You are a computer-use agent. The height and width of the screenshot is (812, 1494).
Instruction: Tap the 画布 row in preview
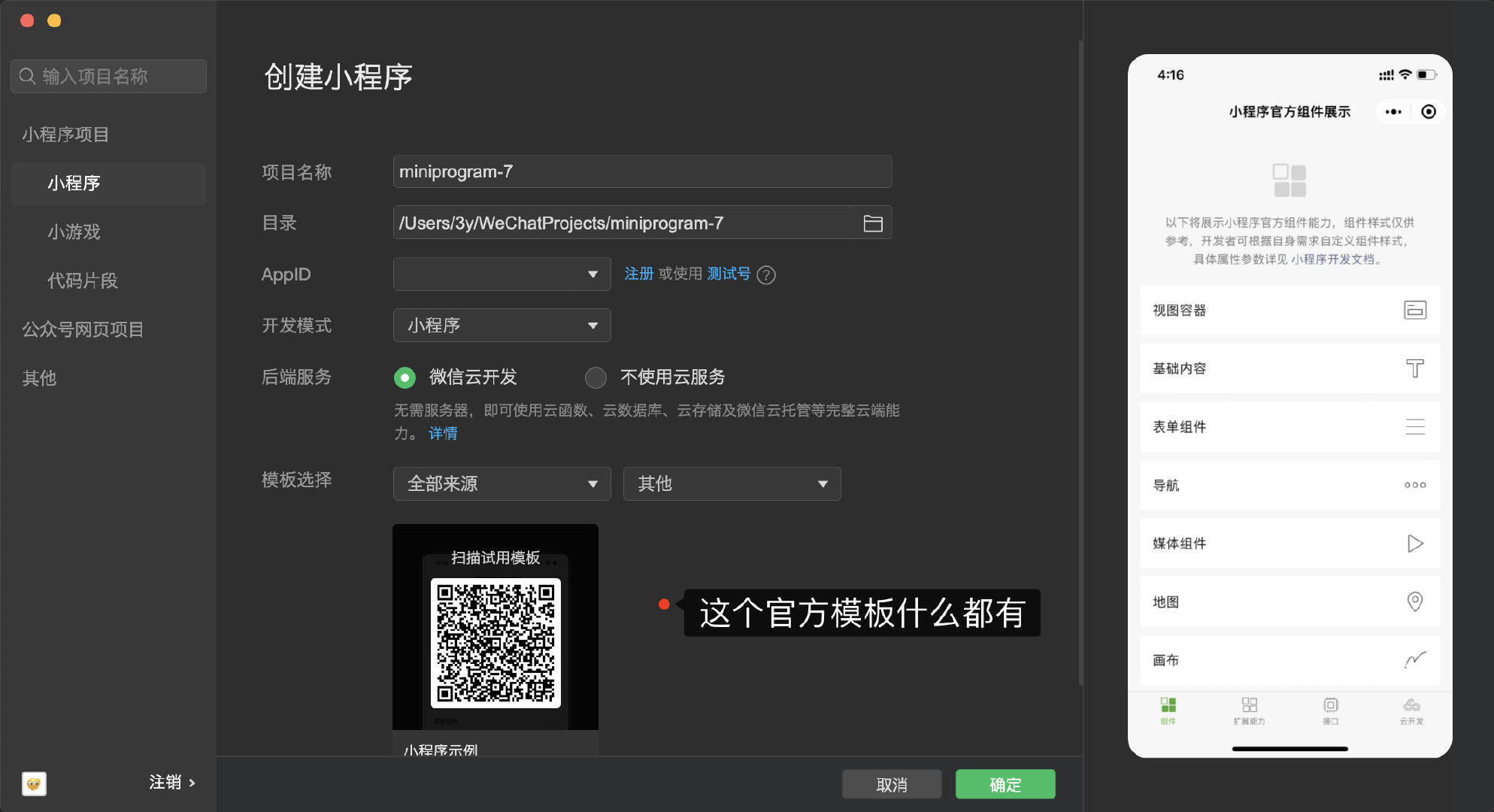click(x=1289, y=660)
